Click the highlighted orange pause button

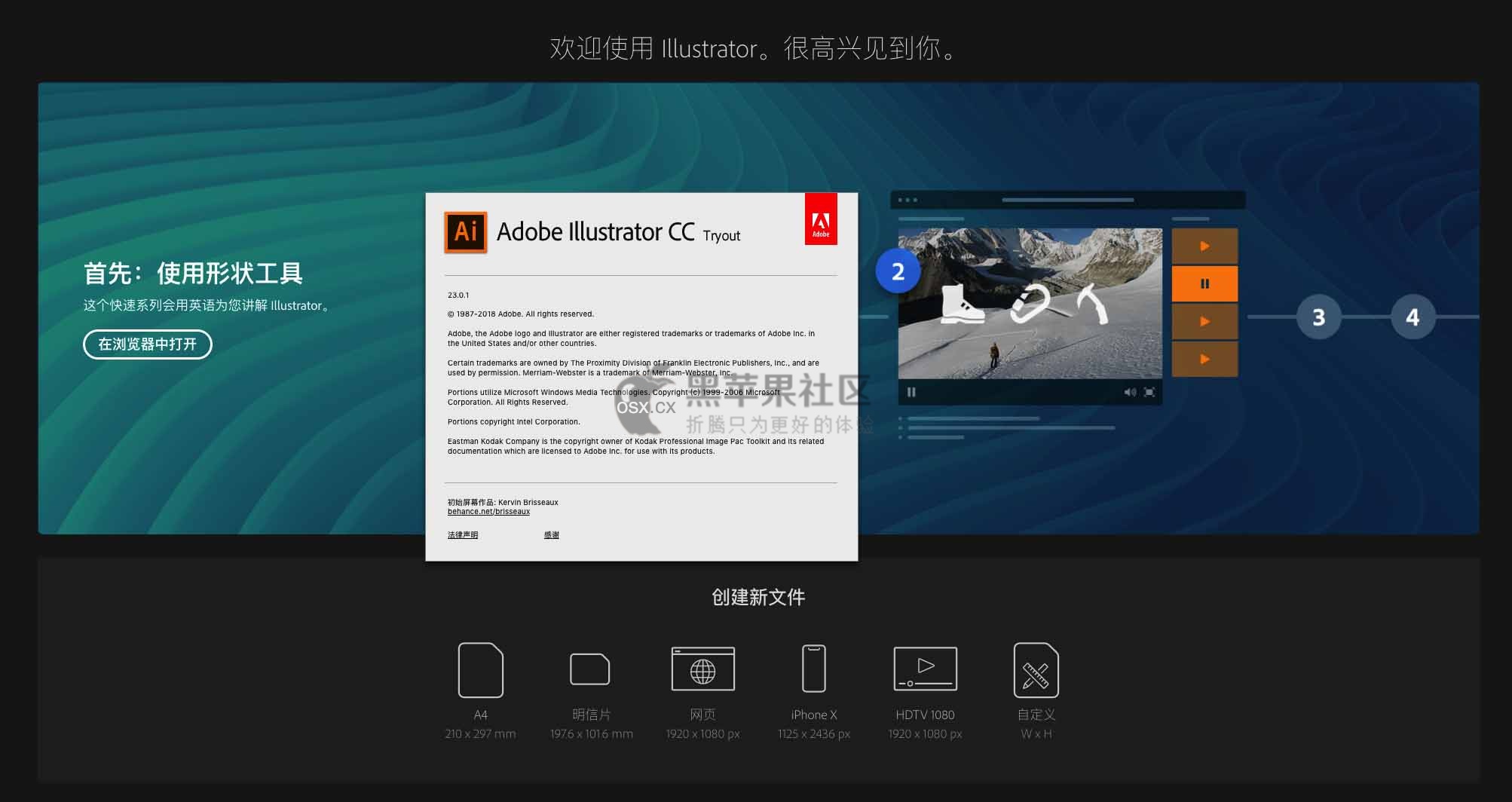1204,283
